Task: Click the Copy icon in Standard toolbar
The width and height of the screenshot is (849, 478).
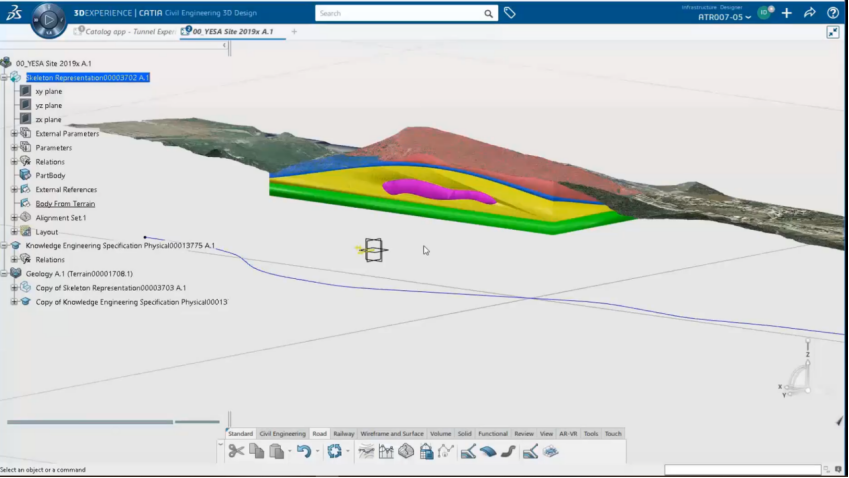Action: (x=257, y=452)
